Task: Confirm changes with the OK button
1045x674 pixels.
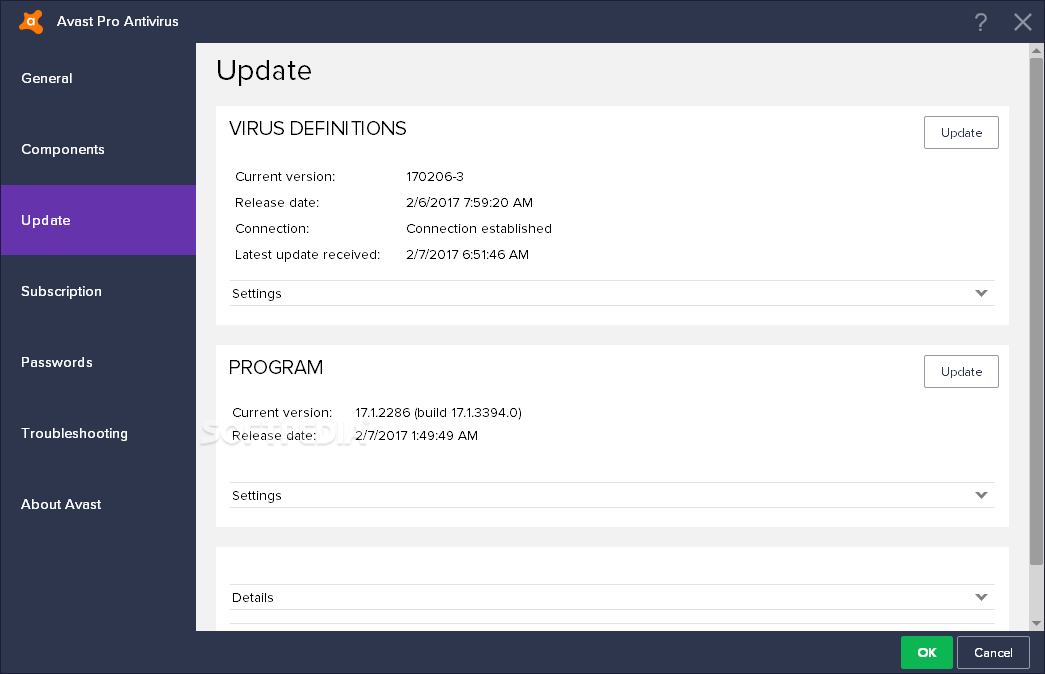Action: 926,653
